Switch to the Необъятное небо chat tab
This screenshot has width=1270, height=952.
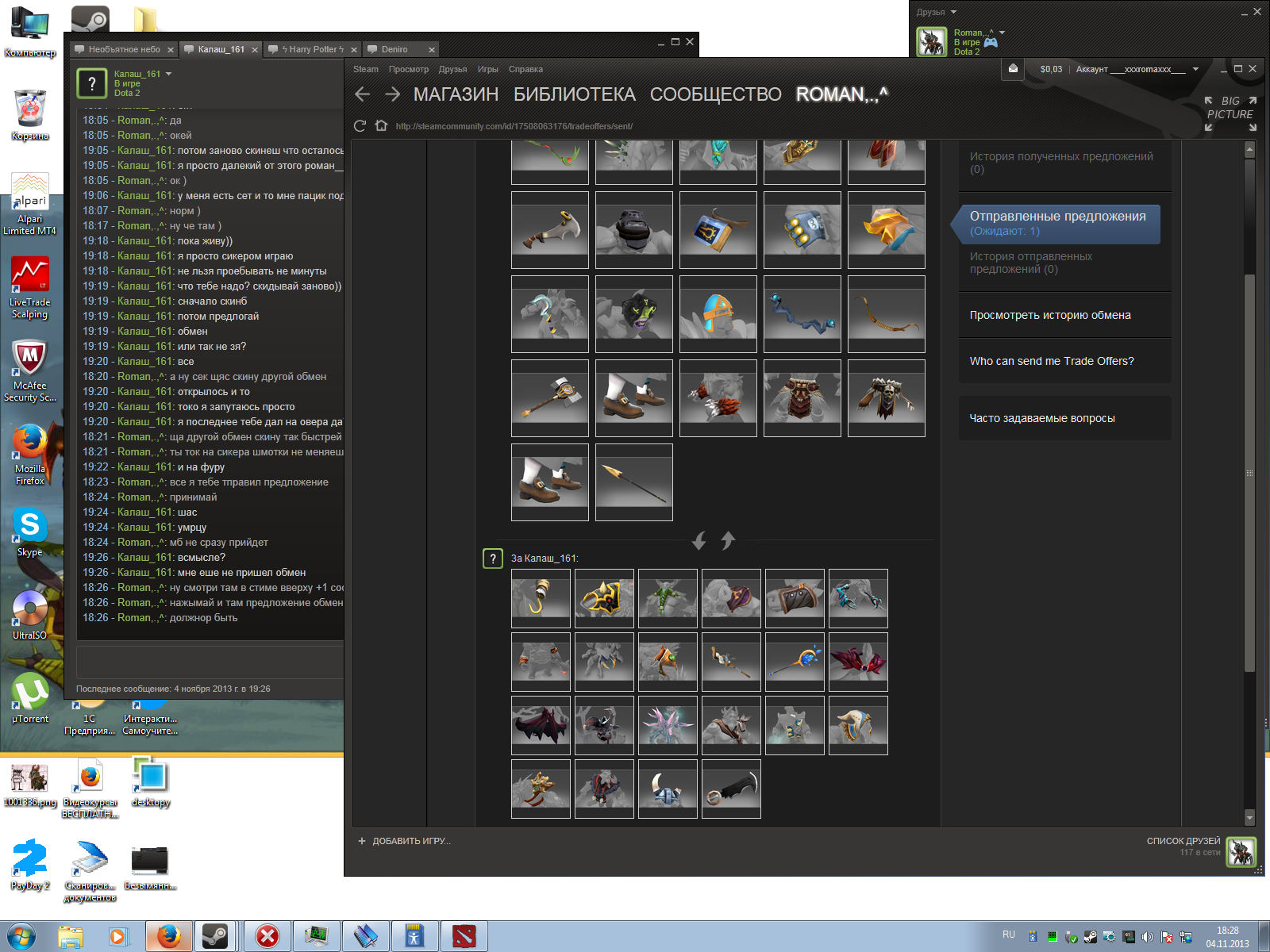[124, 49]
